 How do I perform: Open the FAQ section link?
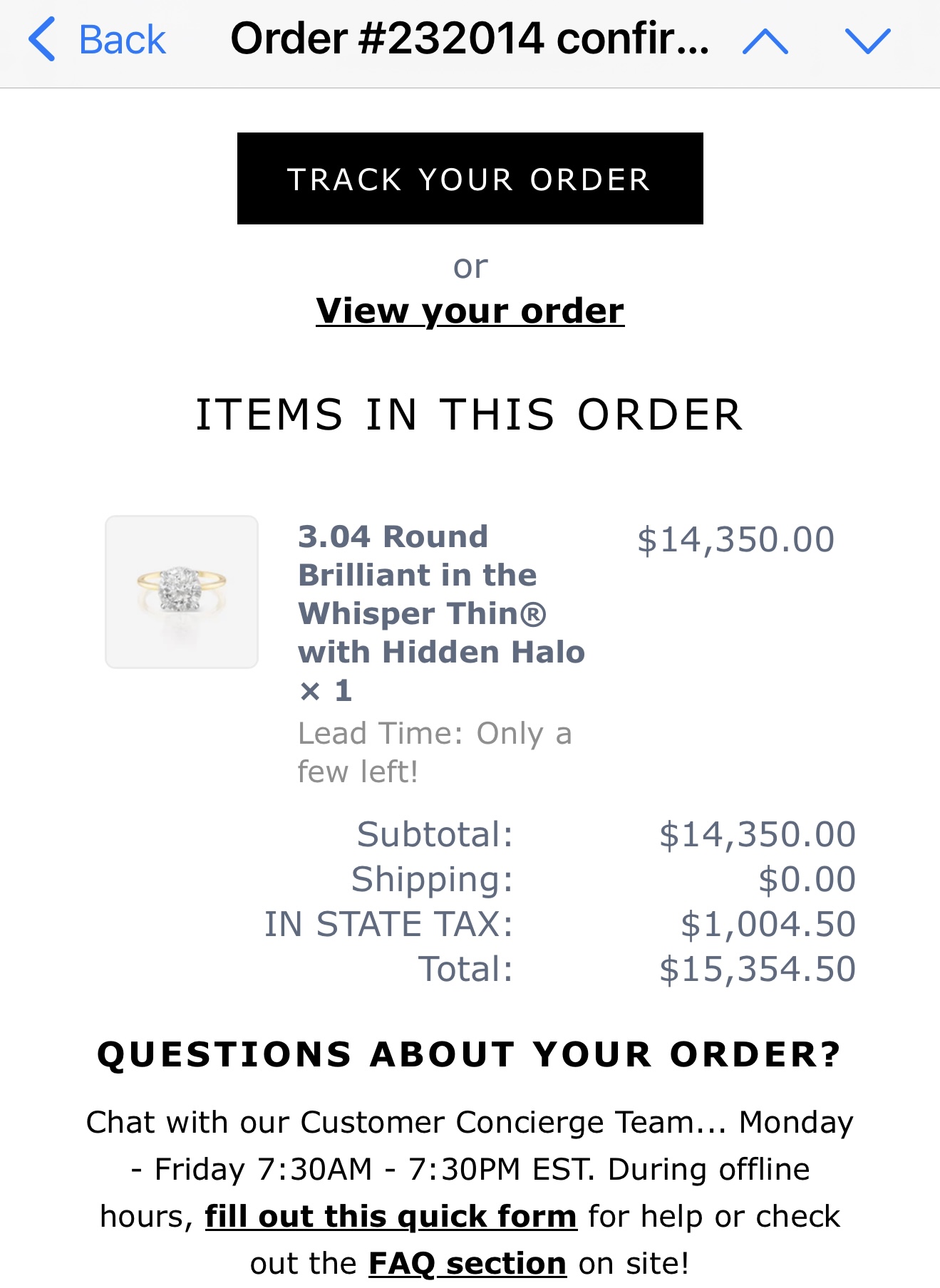pyautogui.click(x=467, y=1263)
